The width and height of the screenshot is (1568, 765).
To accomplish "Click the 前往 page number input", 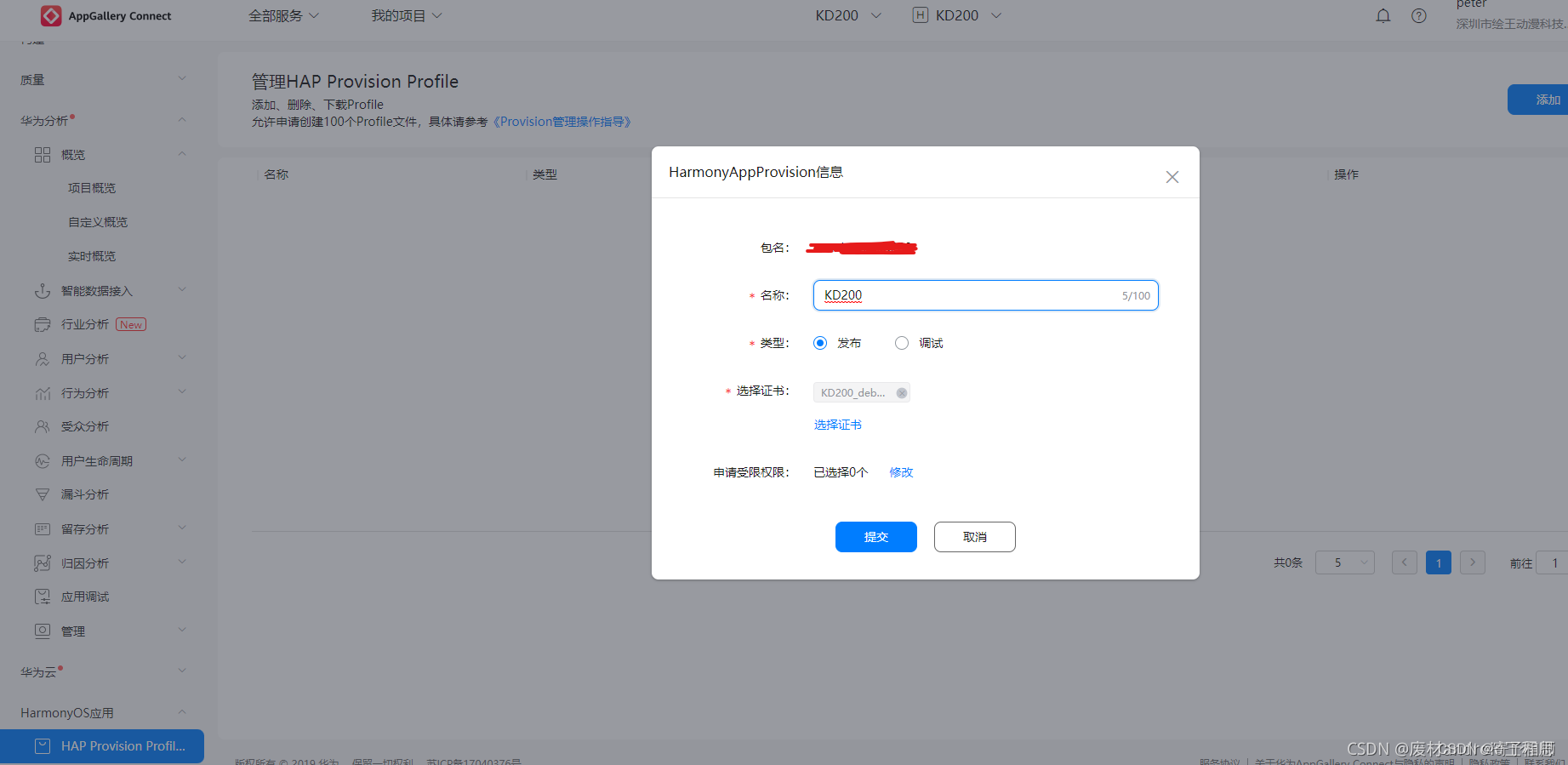I will [1552, 562].
